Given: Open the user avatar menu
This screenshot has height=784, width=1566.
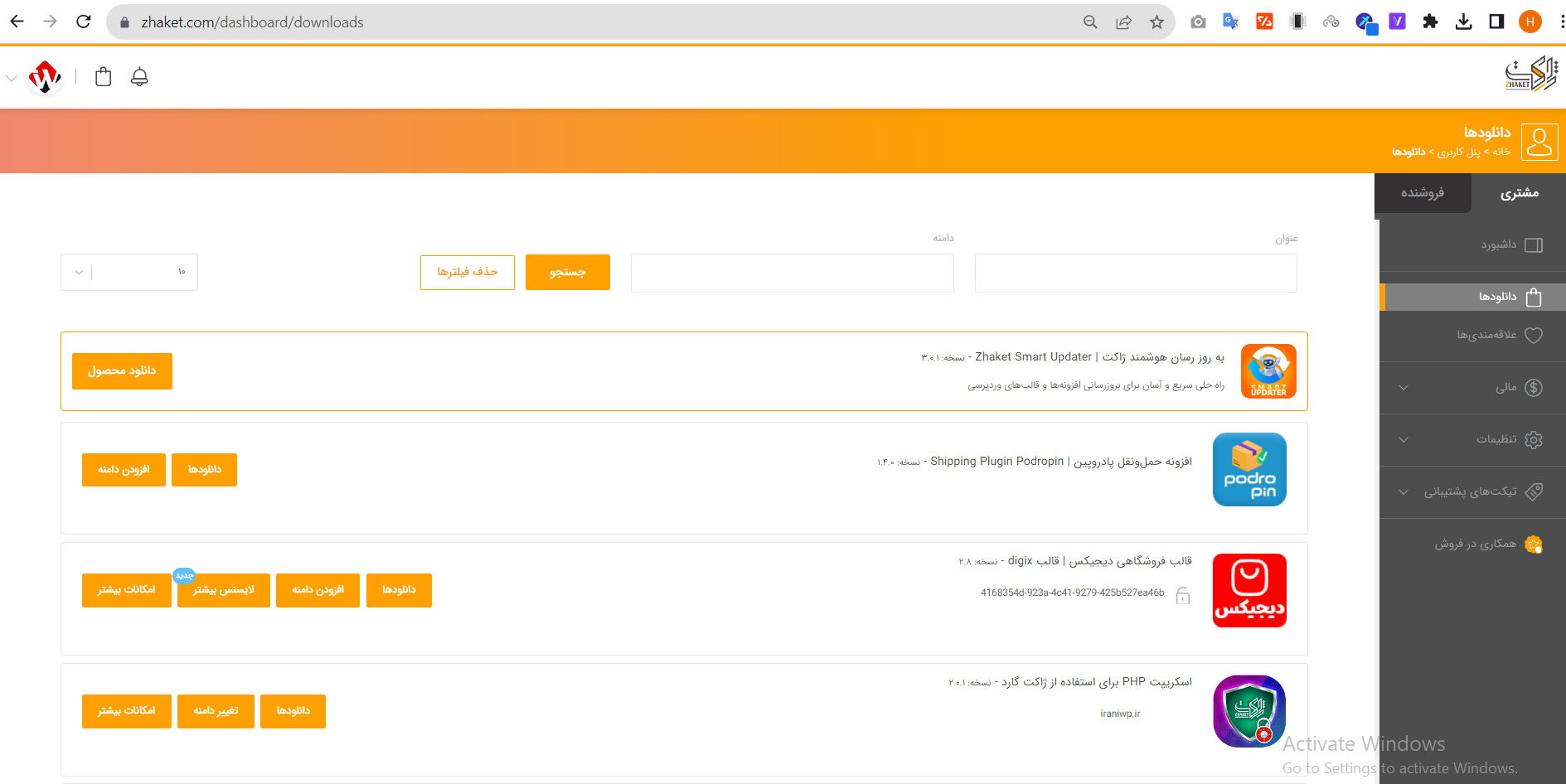Looking at the screenshot, I should pyautogui.click(x=45, y=77).
